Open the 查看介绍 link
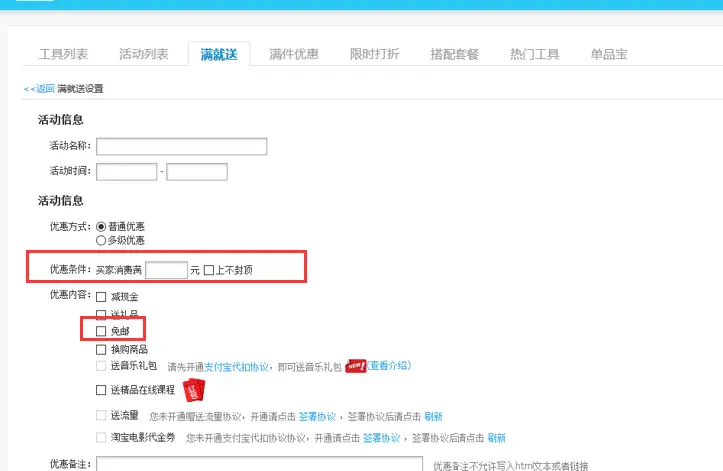 389,366
